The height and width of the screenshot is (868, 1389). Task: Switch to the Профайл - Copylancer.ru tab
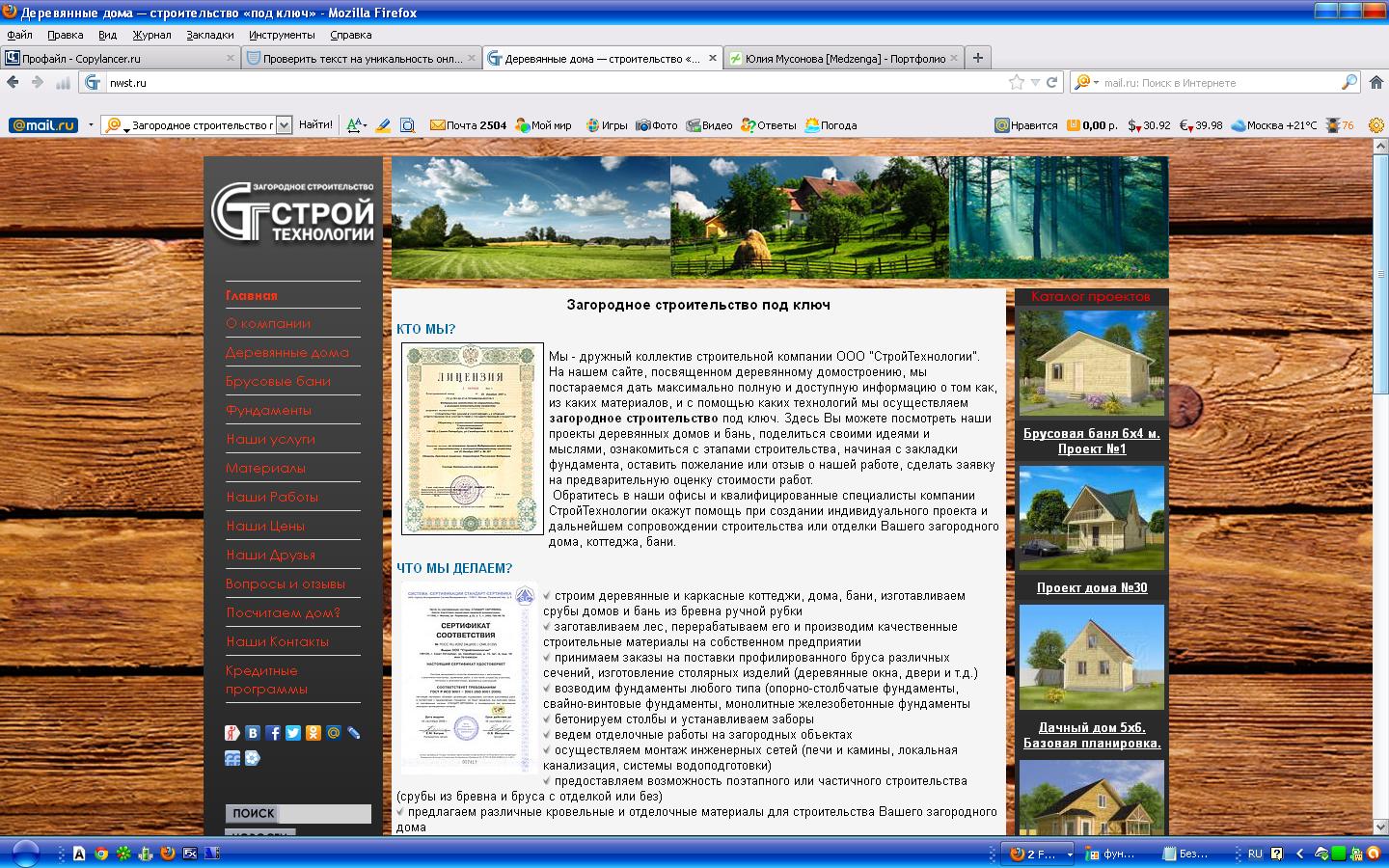point(120,58)
